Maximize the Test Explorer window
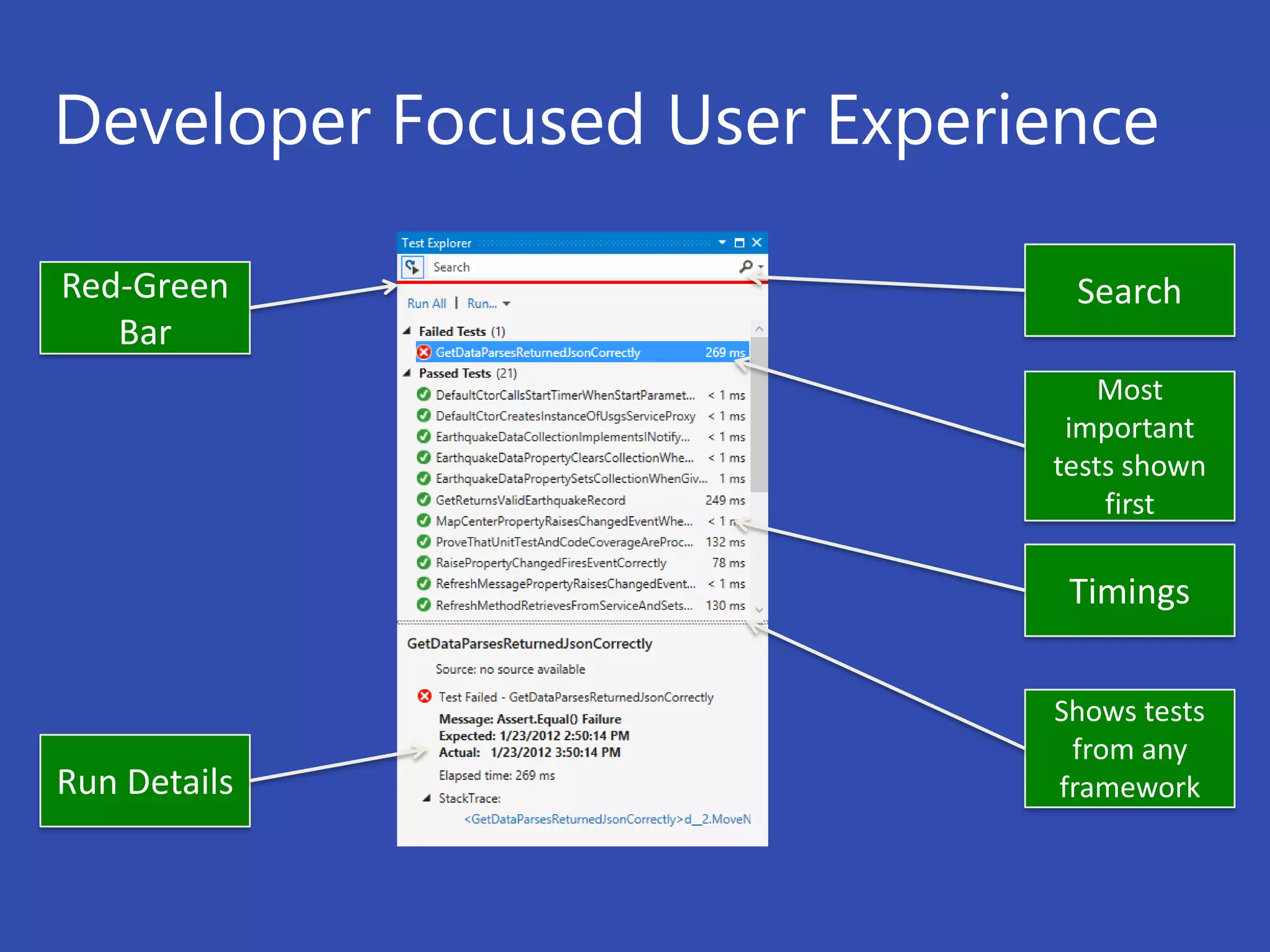The width and height of the screenshot is (1270, 952). [x=739, y=243]
